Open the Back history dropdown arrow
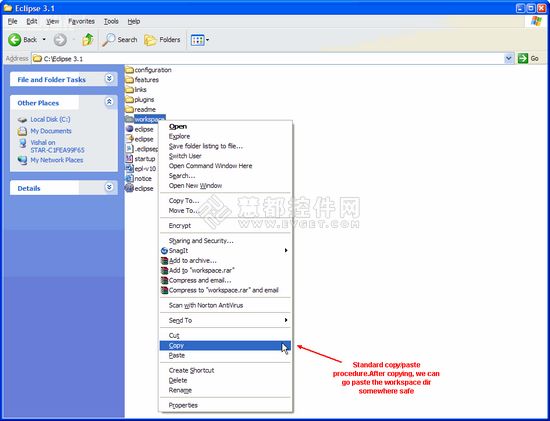The width and height of the screenshot is (550, 421). pyautogui.click(x=44, y=40)
